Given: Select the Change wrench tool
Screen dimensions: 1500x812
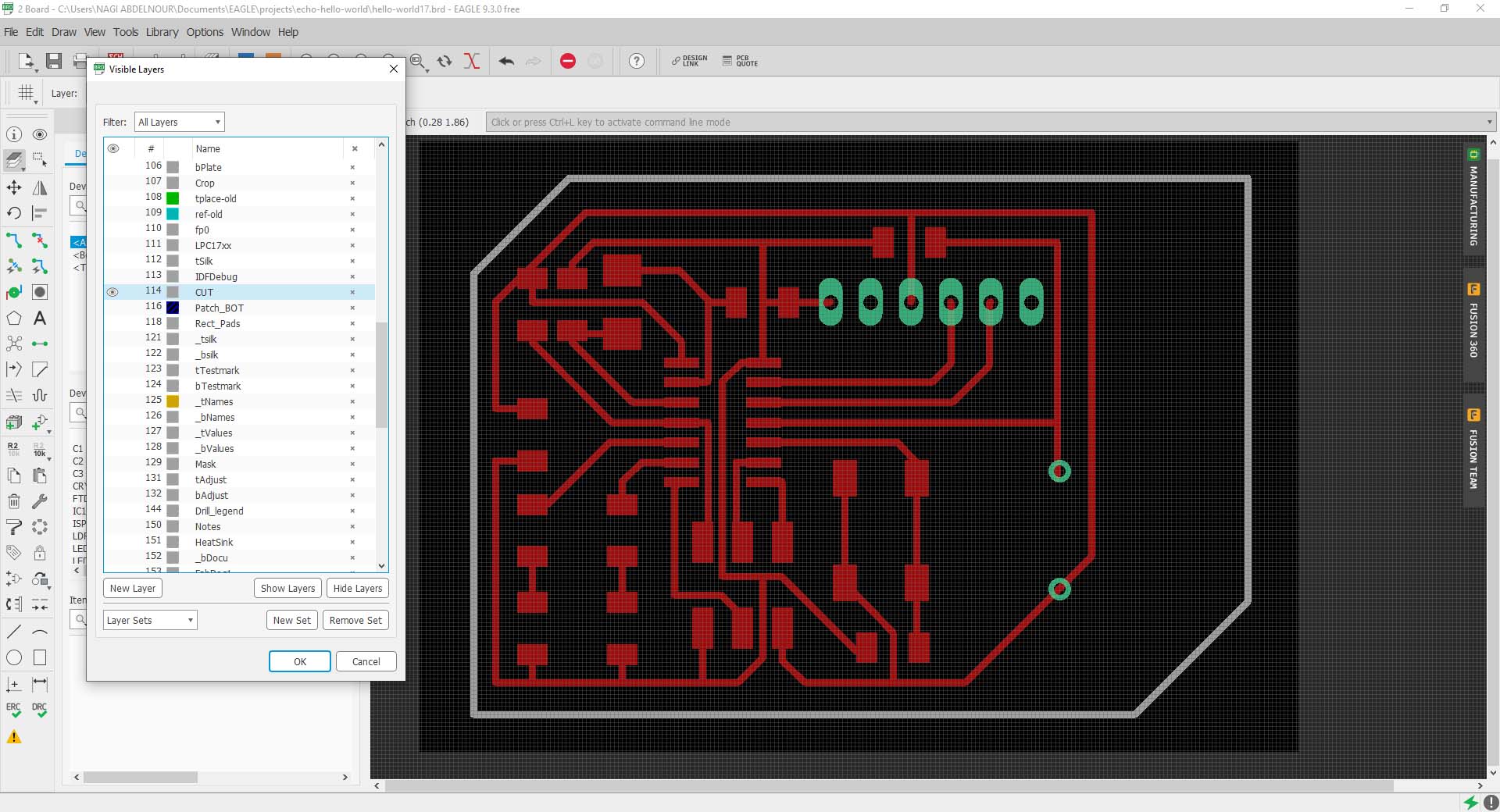Looking at the screenshot, I should point(40,501).
